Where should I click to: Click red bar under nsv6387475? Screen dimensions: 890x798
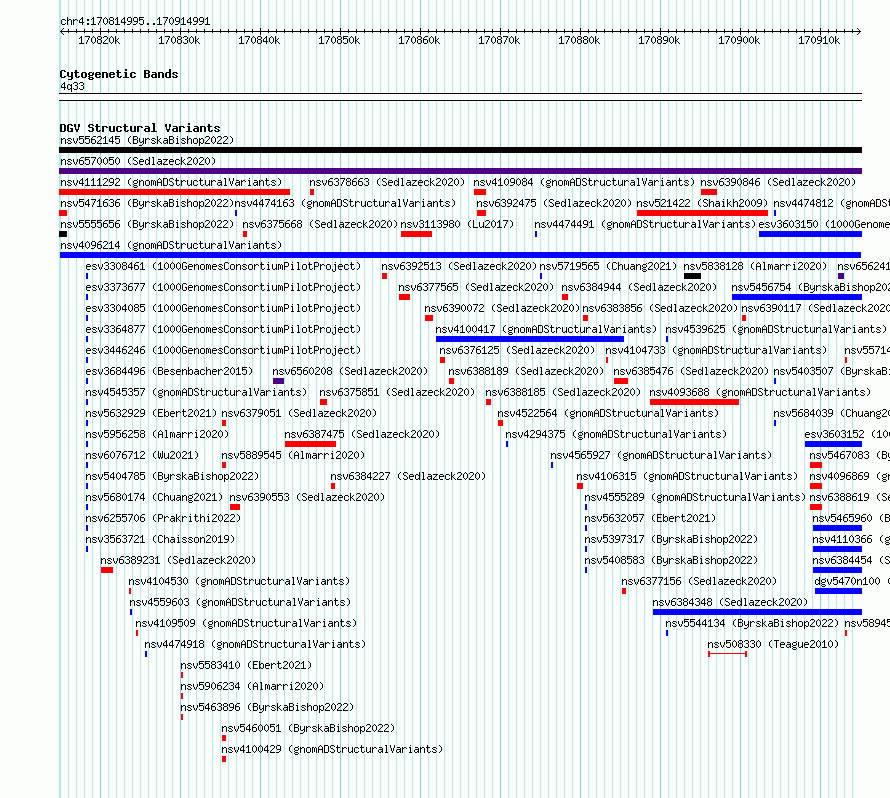310,444
